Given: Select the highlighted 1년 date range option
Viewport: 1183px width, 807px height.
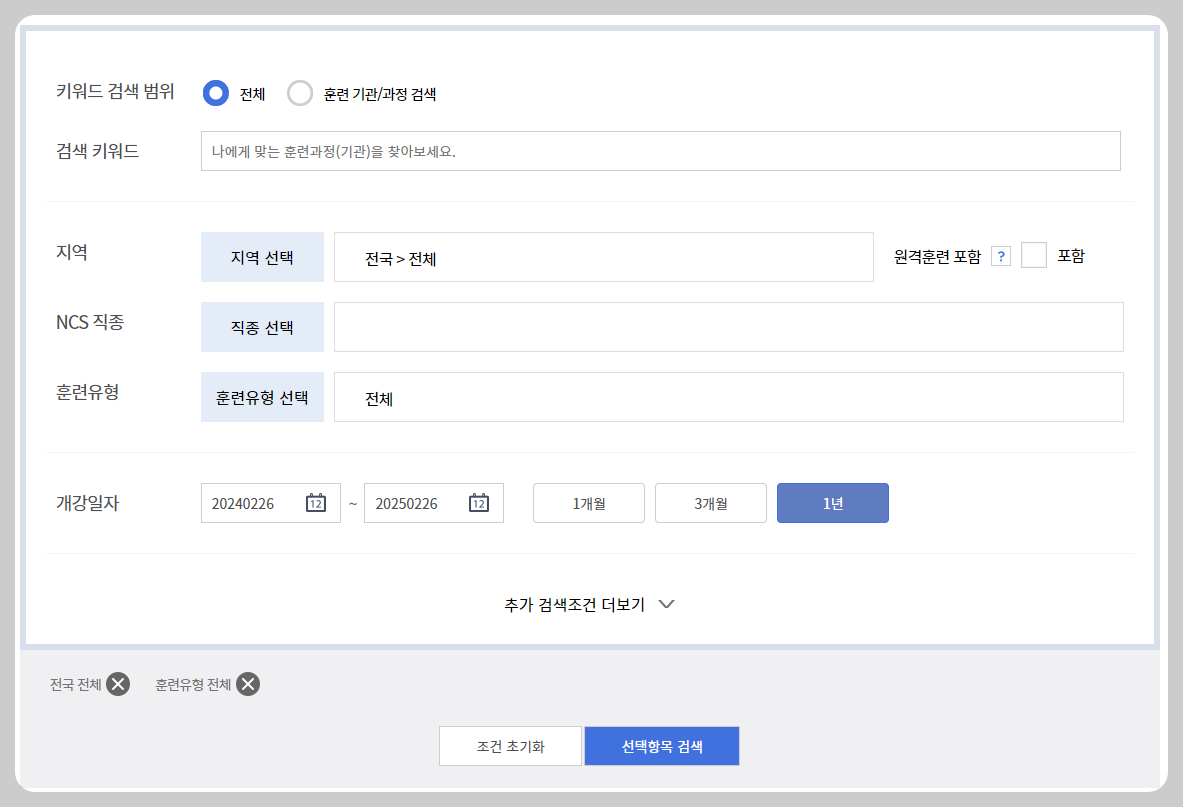Looking at the screenshot, I should [x=832, y=503].
